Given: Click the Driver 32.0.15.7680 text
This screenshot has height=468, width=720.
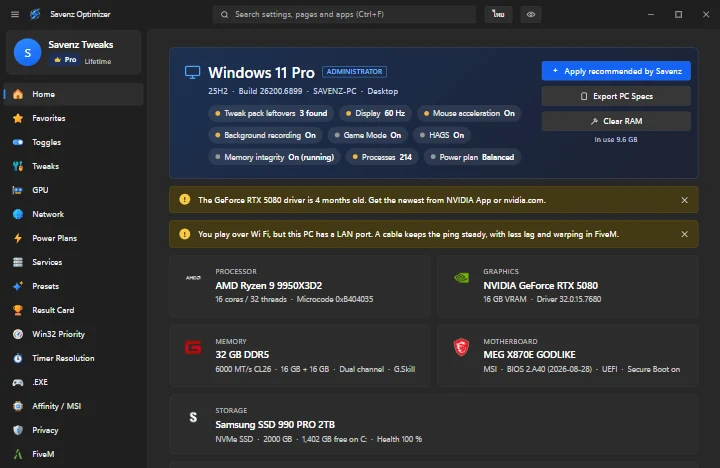Looking at the screenshot, I should [x=568, y=299].
